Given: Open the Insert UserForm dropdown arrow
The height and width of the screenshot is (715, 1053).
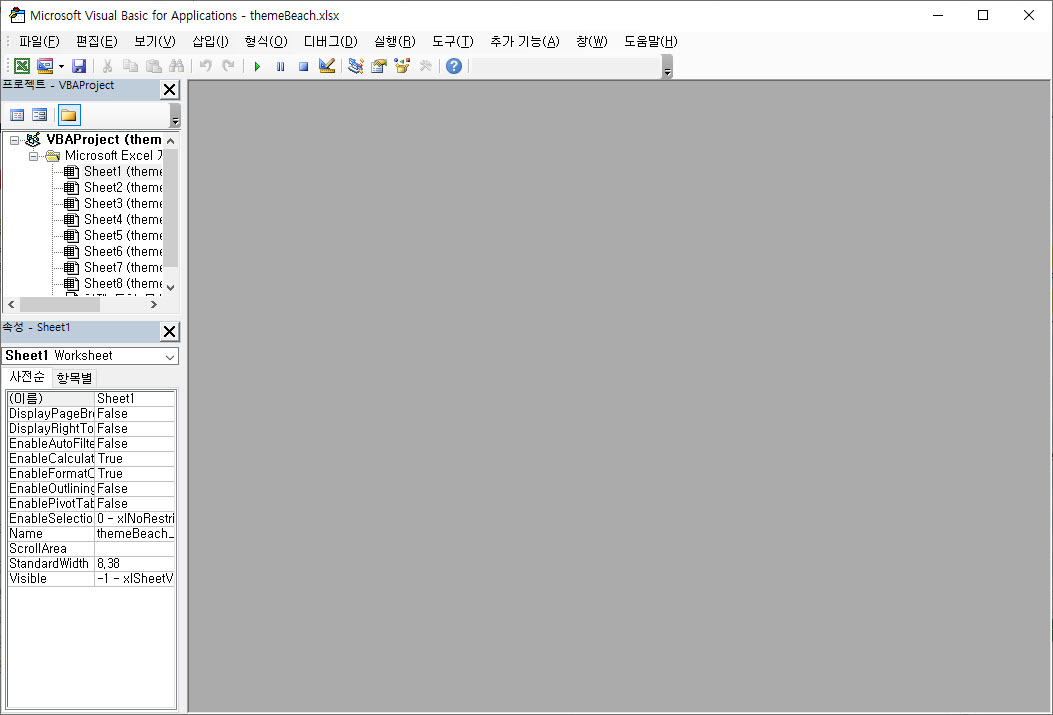Looking at the screenshot, I should [61, 66].
